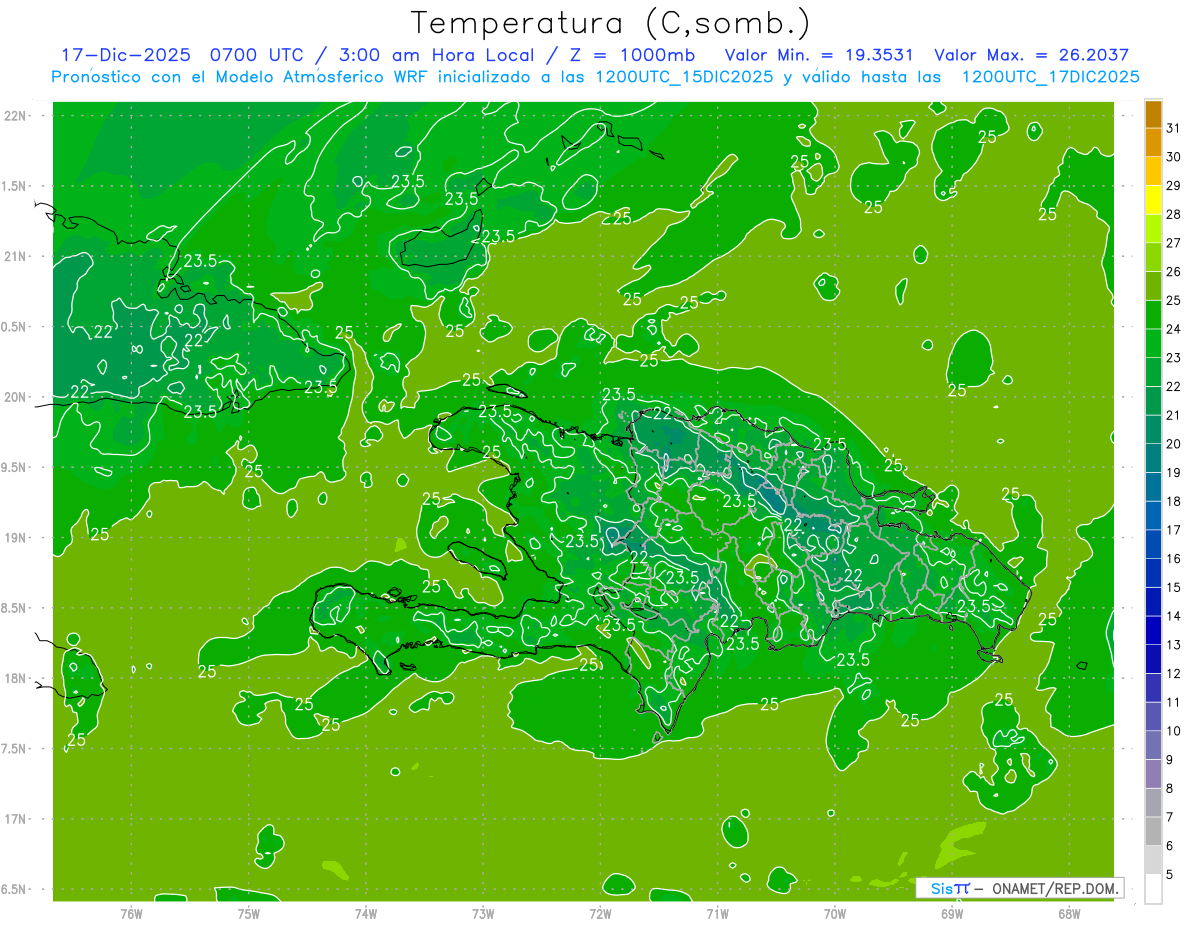
Task: Click the 'Temperatura (C,somb.)' map title
Action: point(610,22)
